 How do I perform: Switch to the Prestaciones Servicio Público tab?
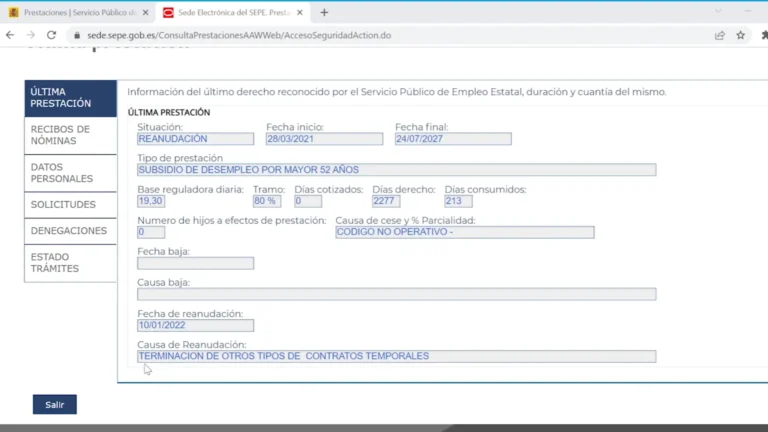point(78,13)
